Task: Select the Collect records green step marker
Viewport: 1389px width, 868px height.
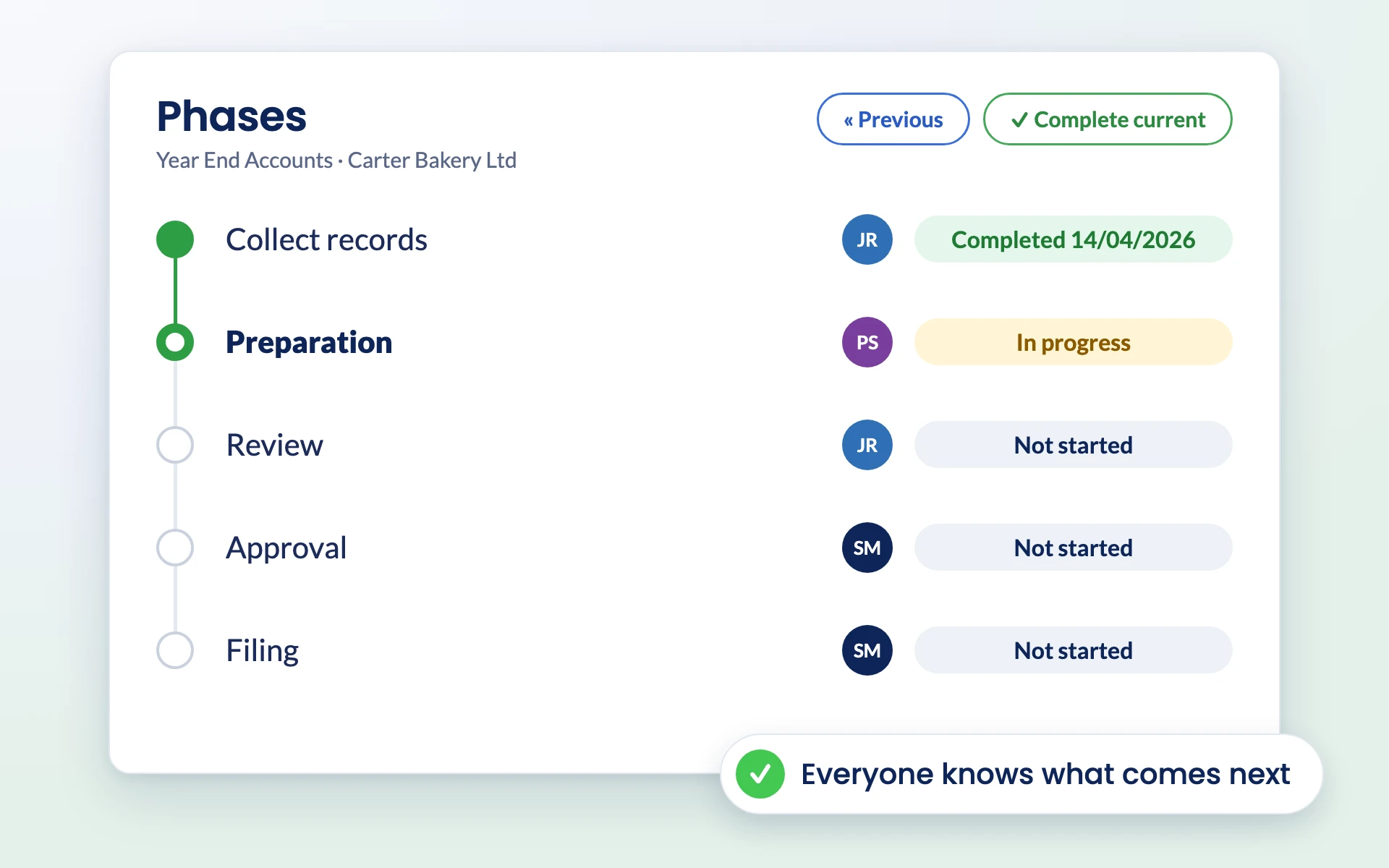Action: click(175, 239)
